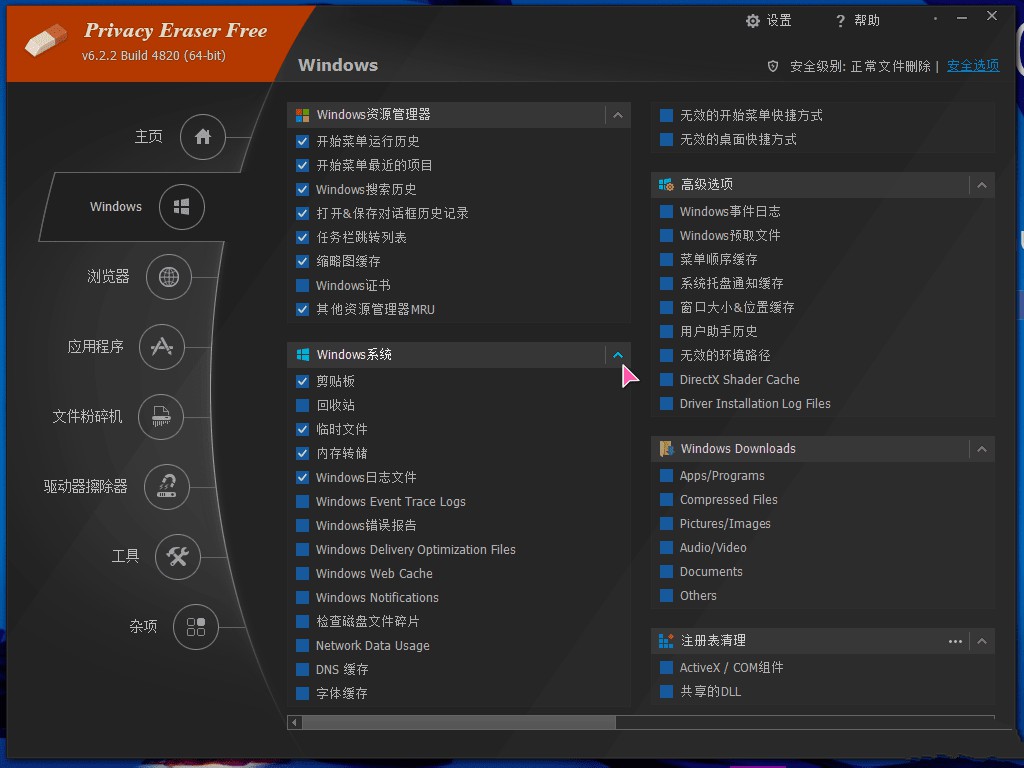Screen dimensions: 1024x768
Task: Open the browser globe icon
Action: click(168, 277)
